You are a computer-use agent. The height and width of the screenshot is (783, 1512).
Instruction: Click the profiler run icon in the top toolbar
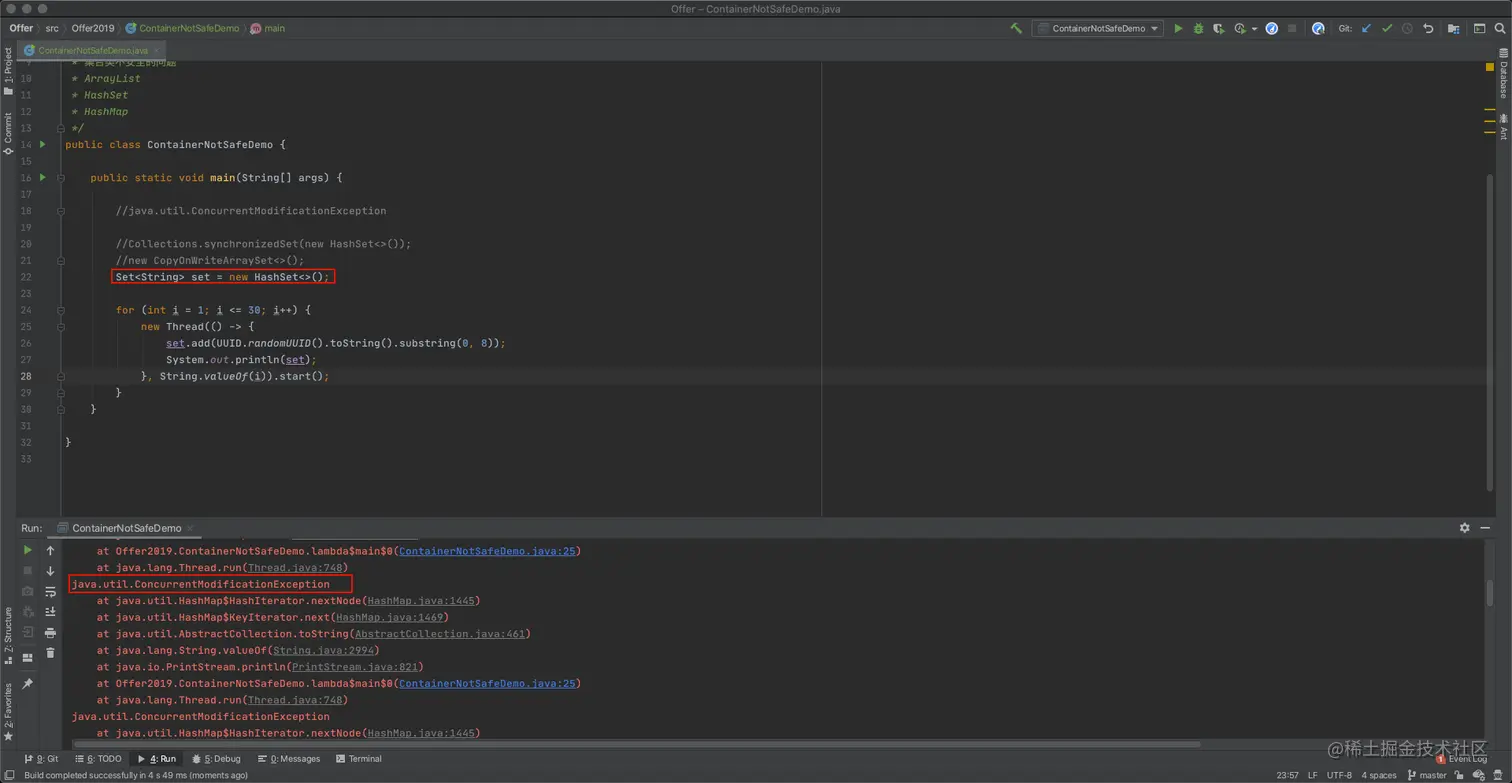click(x=1240, y=29)
